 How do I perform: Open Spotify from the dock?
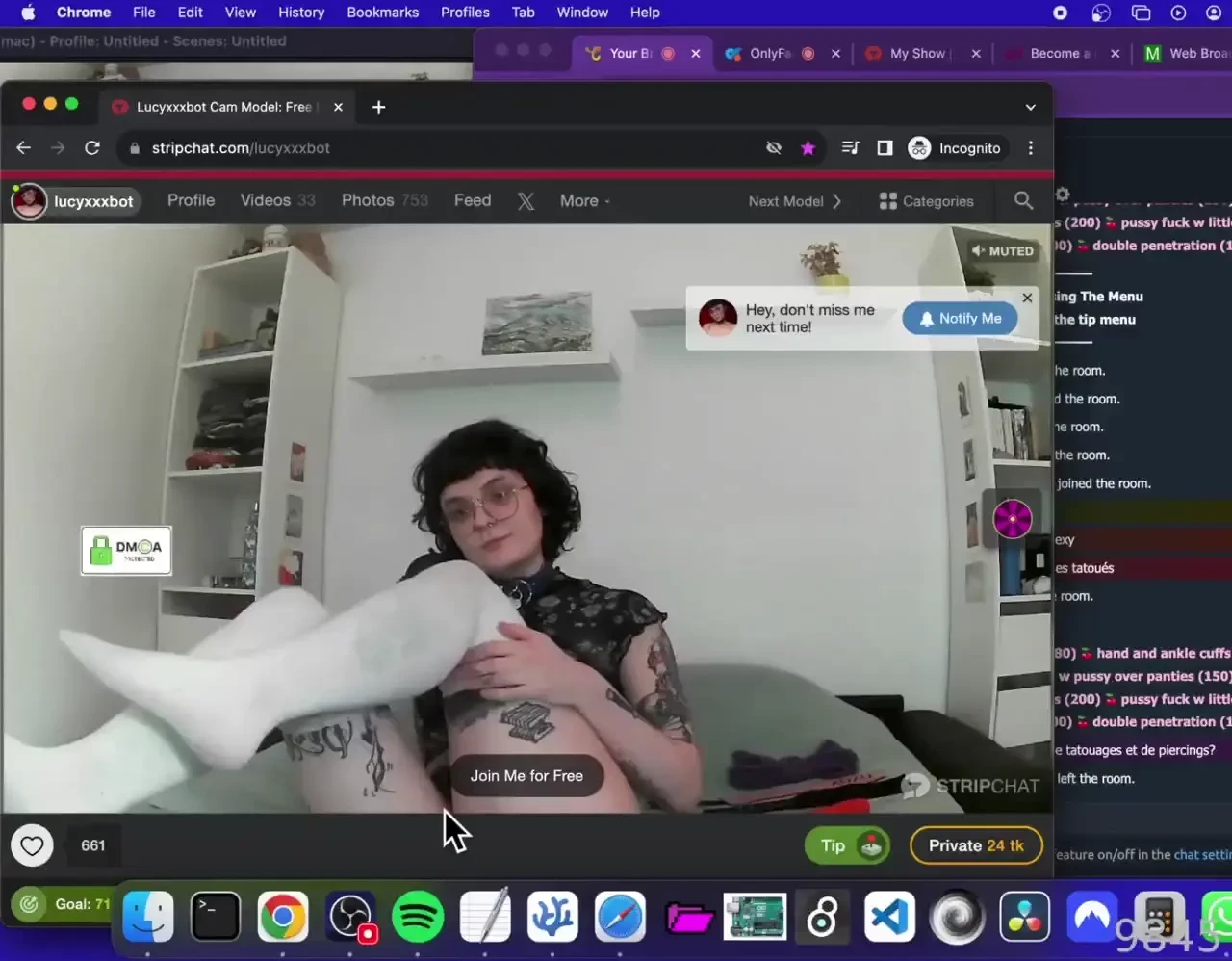point(418,917)
